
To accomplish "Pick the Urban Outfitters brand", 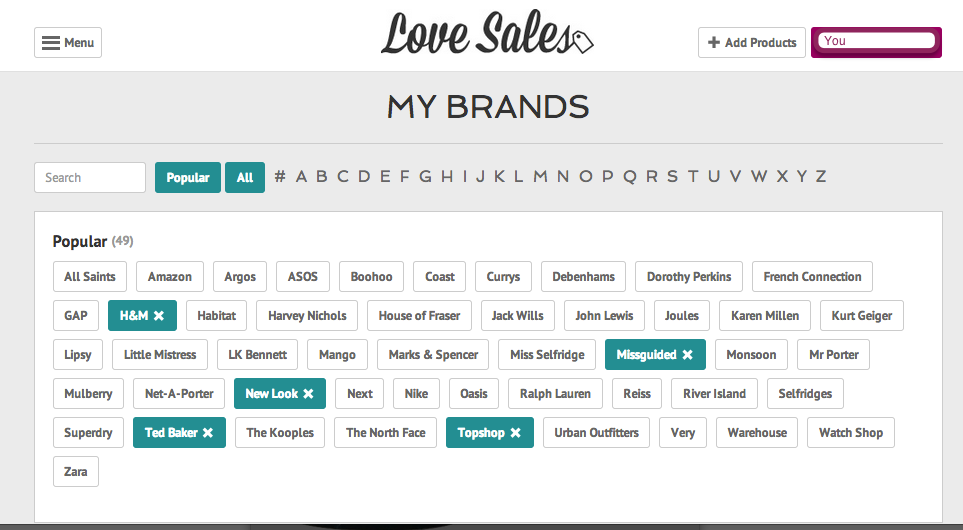I will coord(596,433).
